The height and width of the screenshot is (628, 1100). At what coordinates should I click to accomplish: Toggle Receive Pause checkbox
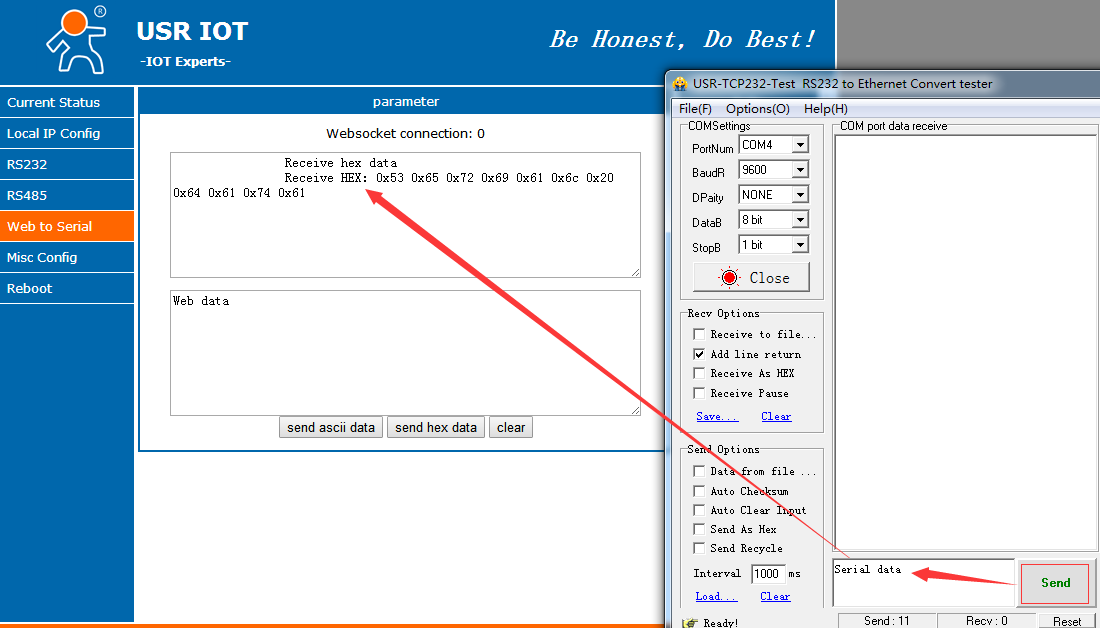pyautogui.click(x=699, y=393)
